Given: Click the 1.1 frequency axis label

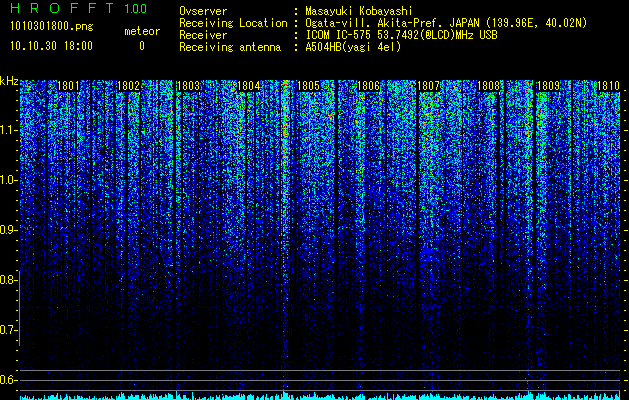Looking at the screenshot, I should click(x=8, y=131).
